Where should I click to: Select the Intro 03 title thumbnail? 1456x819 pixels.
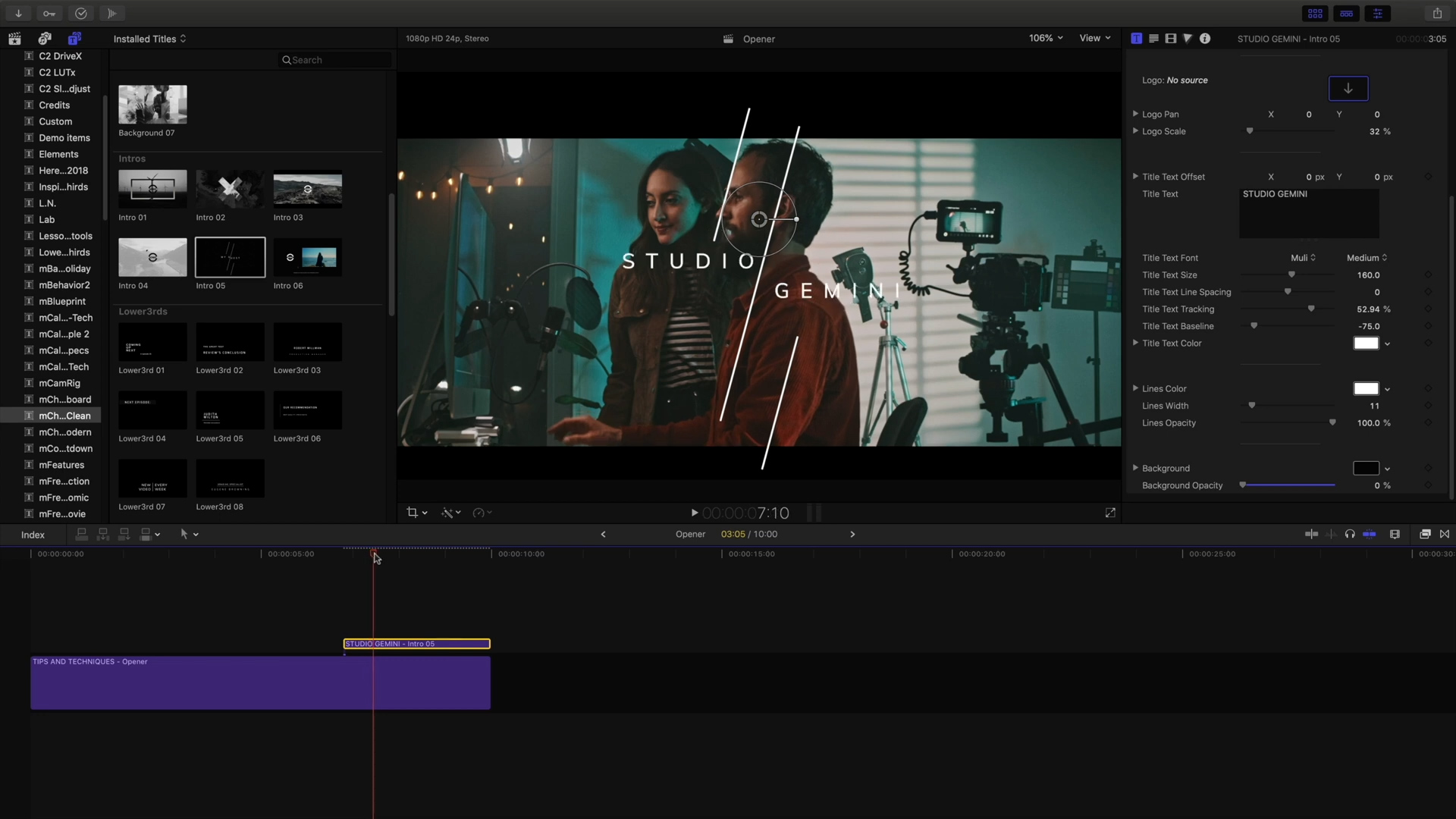[x=307, y=190]
